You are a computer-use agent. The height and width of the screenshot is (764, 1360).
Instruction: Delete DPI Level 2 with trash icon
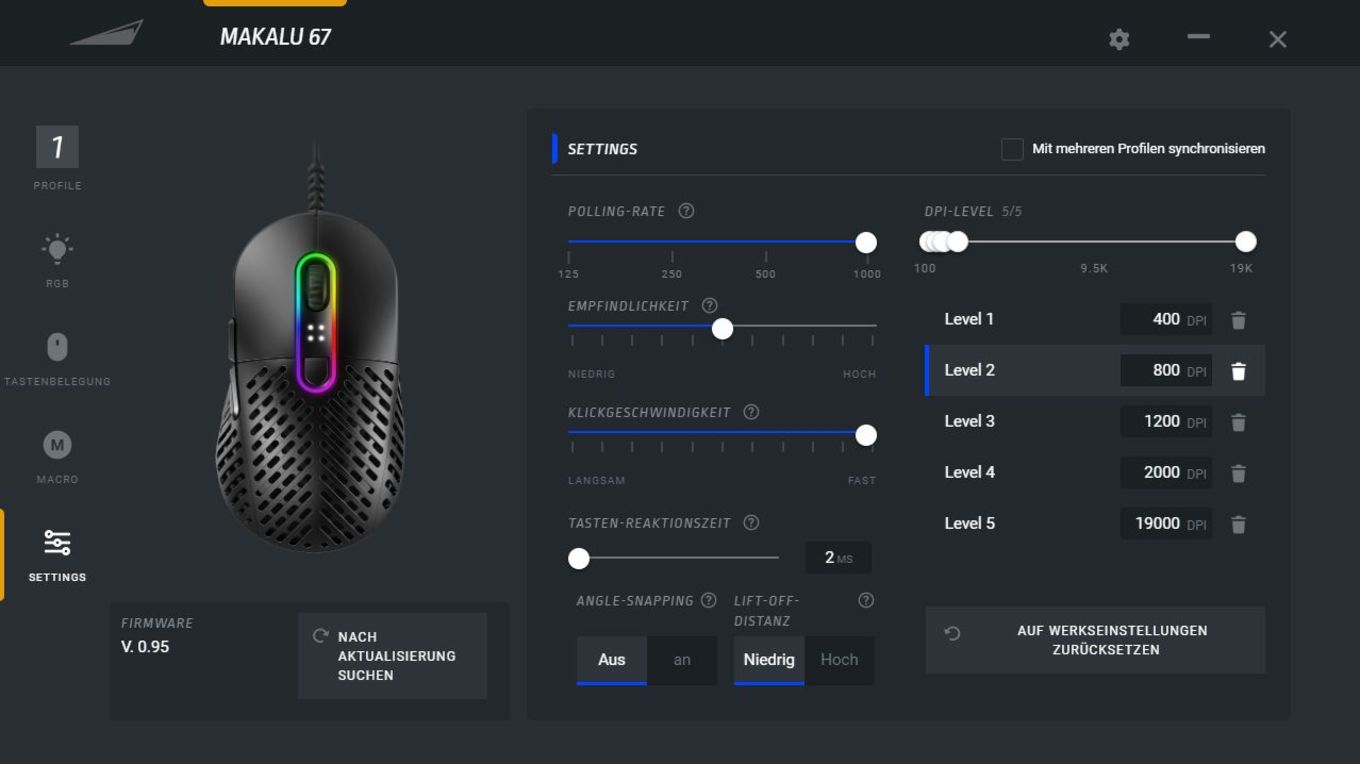[1238, 371]
